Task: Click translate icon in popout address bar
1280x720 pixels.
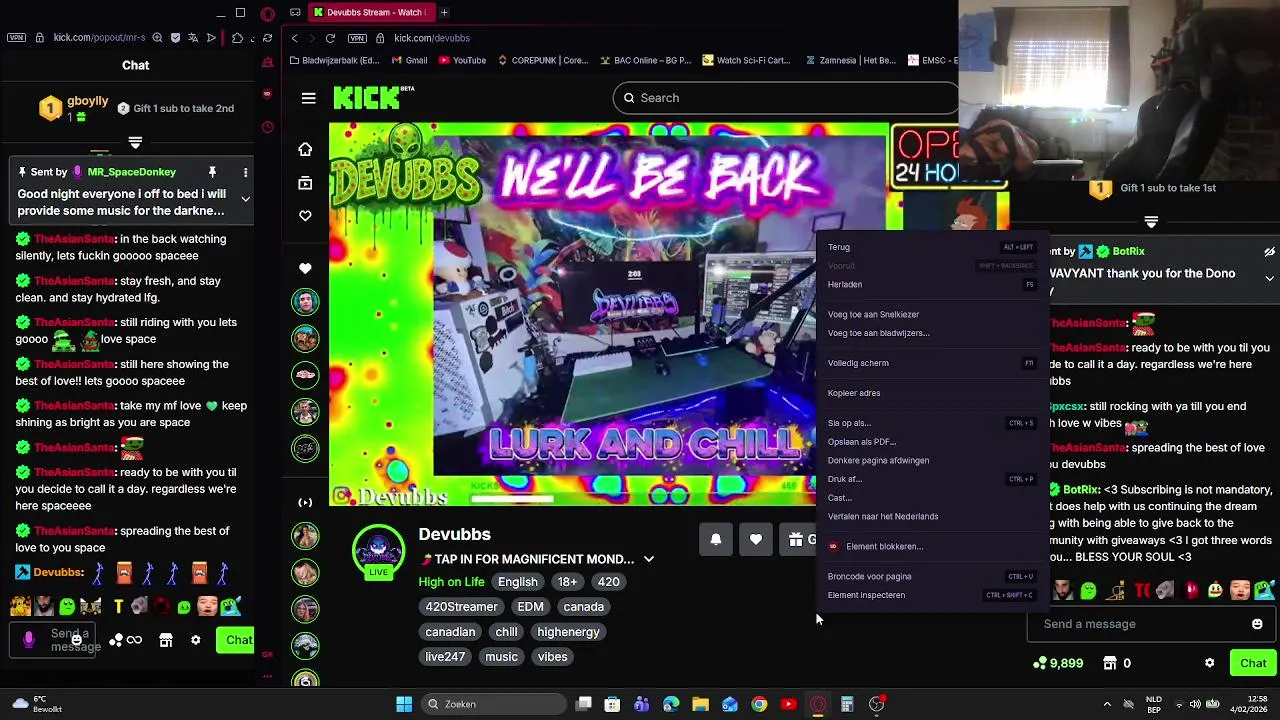Action: point(193,38)
